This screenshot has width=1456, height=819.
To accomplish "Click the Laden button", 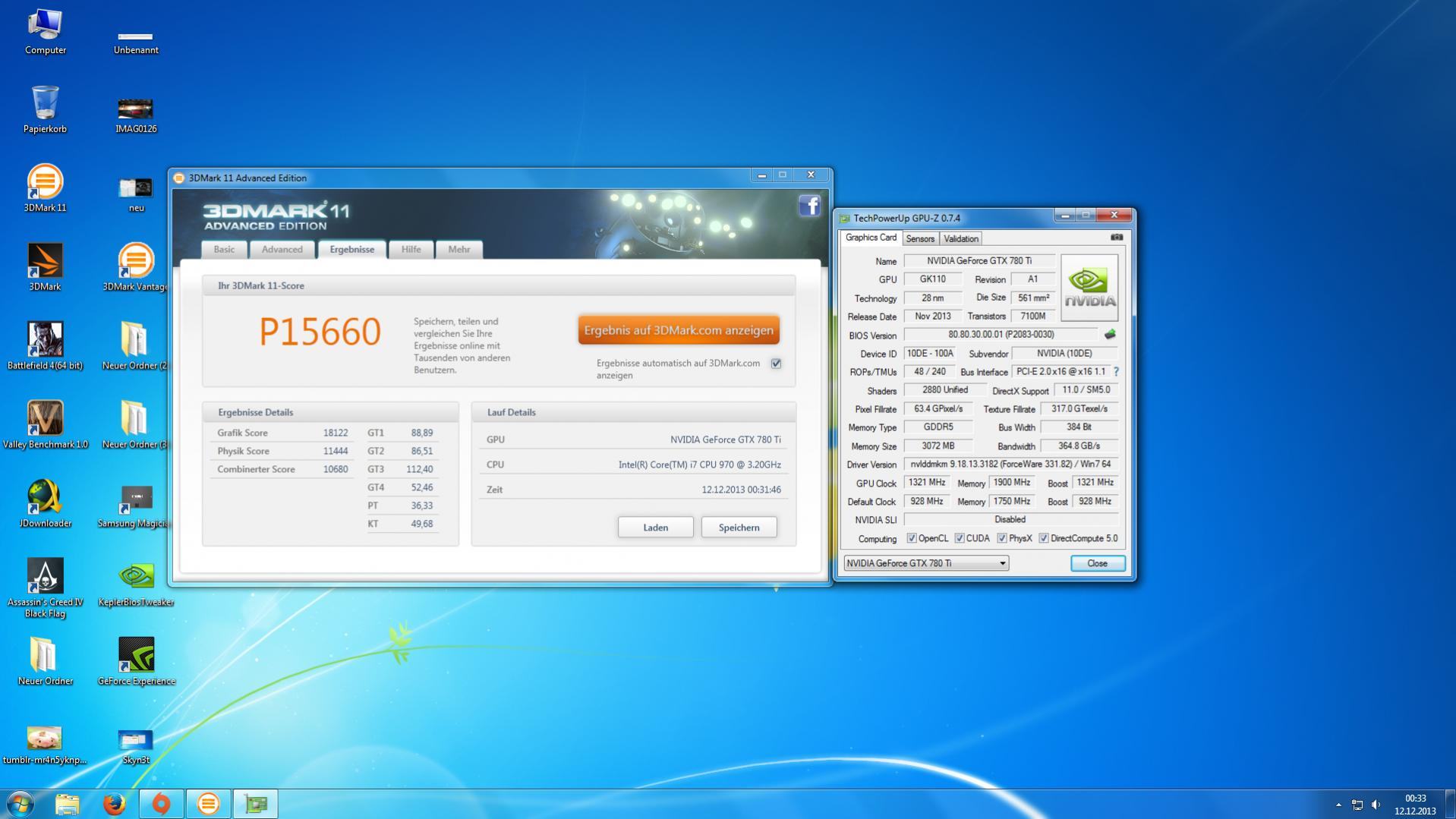I will 655,528.
